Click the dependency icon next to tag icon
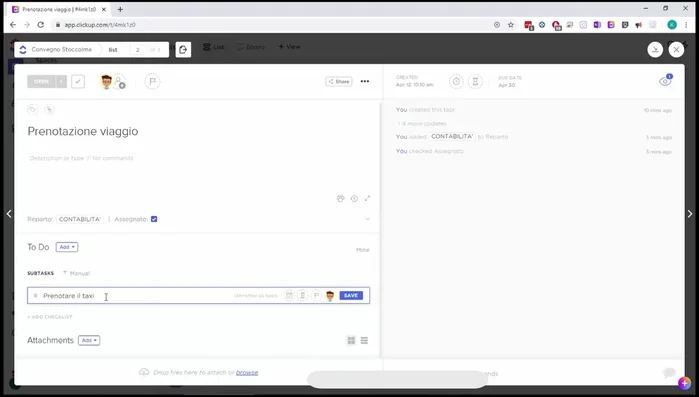The height and width of the screenshot is (397, 699). [49, 110]
